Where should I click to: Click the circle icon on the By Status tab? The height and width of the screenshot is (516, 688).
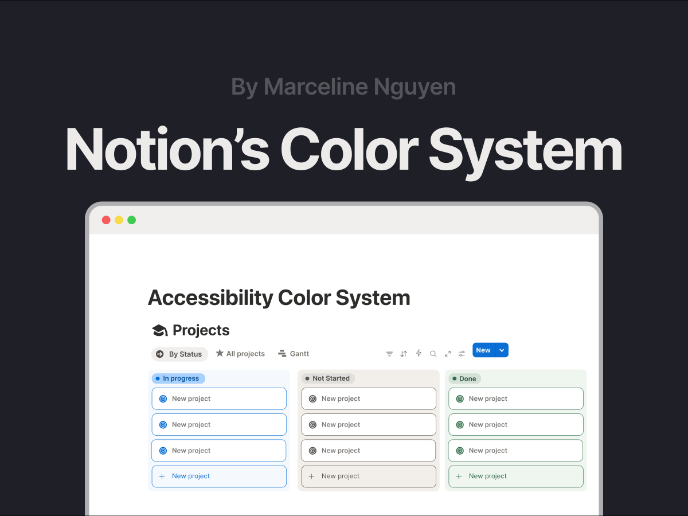[x=160, y=354]
